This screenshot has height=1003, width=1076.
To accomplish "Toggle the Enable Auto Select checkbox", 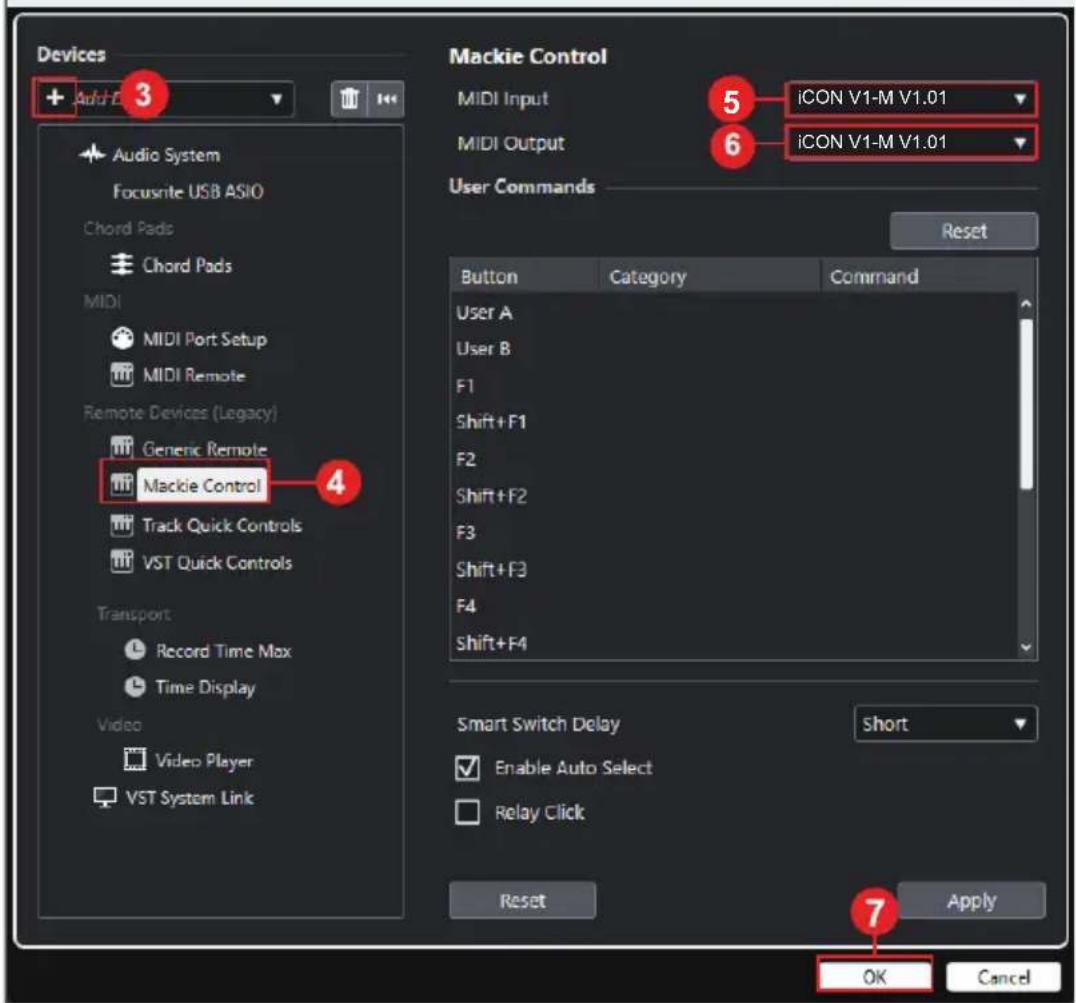I will (467, 768).
